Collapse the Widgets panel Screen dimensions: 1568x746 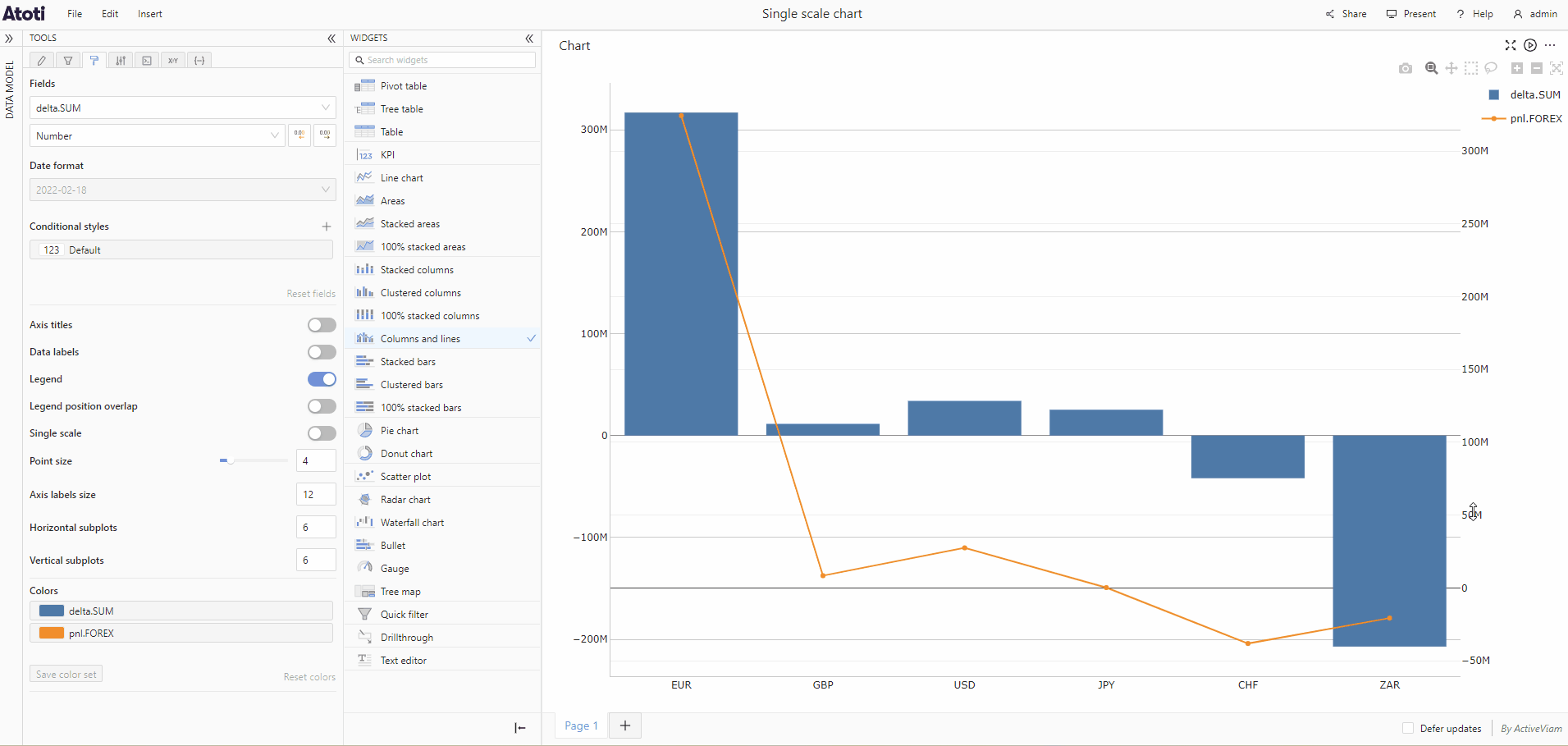click(529, 39)
